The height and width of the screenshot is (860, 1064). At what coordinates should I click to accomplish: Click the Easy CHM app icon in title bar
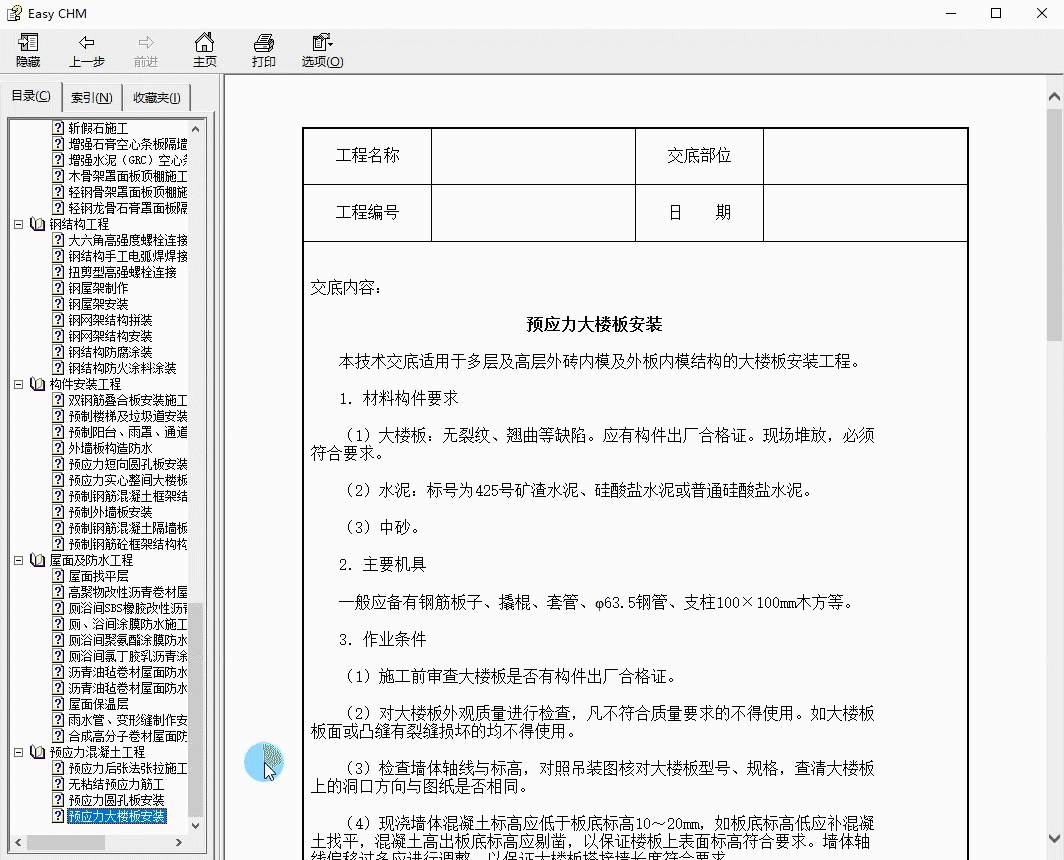pyautogui.click(x=14, y=13)
